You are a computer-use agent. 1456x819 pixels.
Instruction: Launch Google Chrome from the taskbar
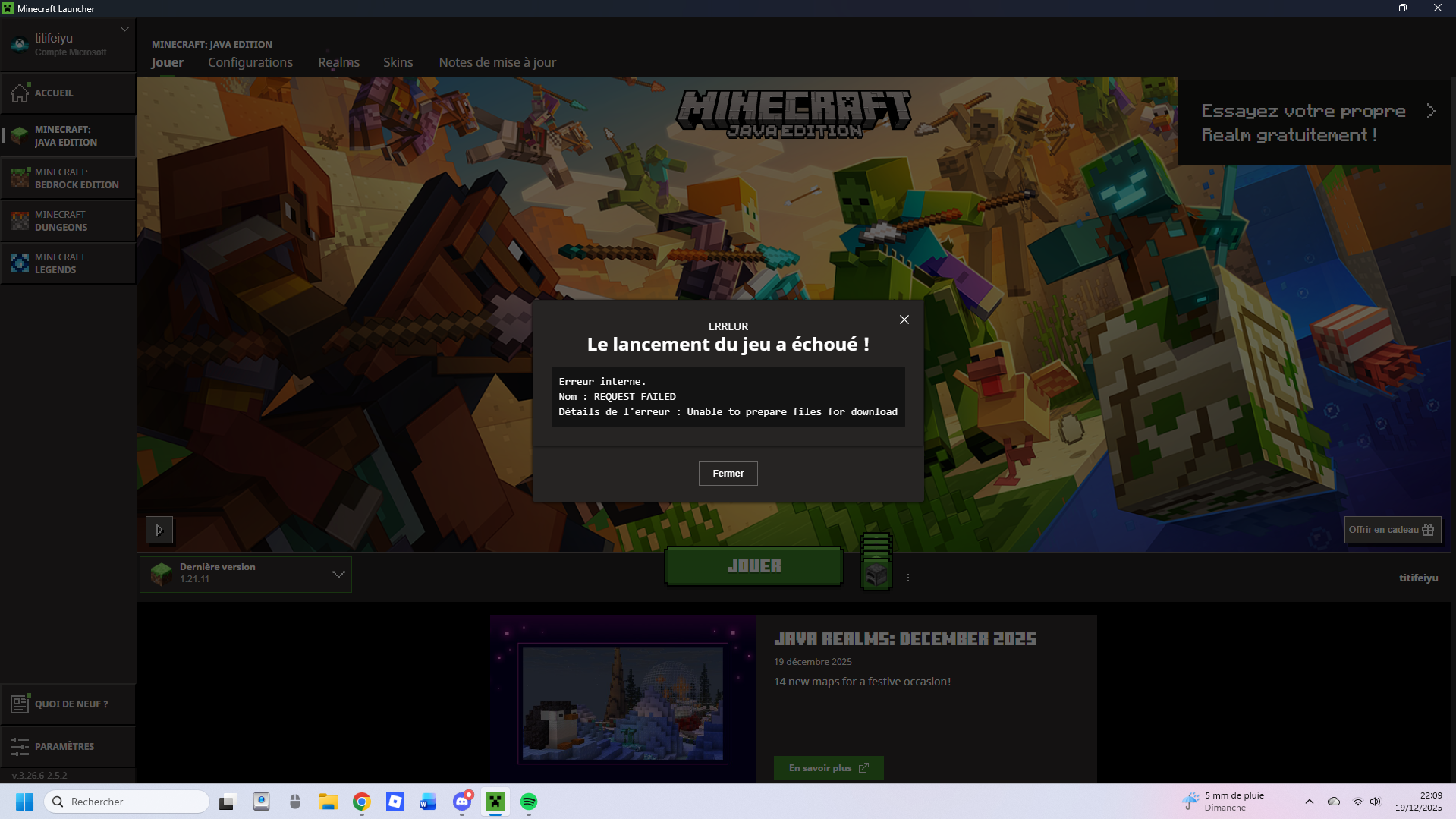(x=361, y=802)
